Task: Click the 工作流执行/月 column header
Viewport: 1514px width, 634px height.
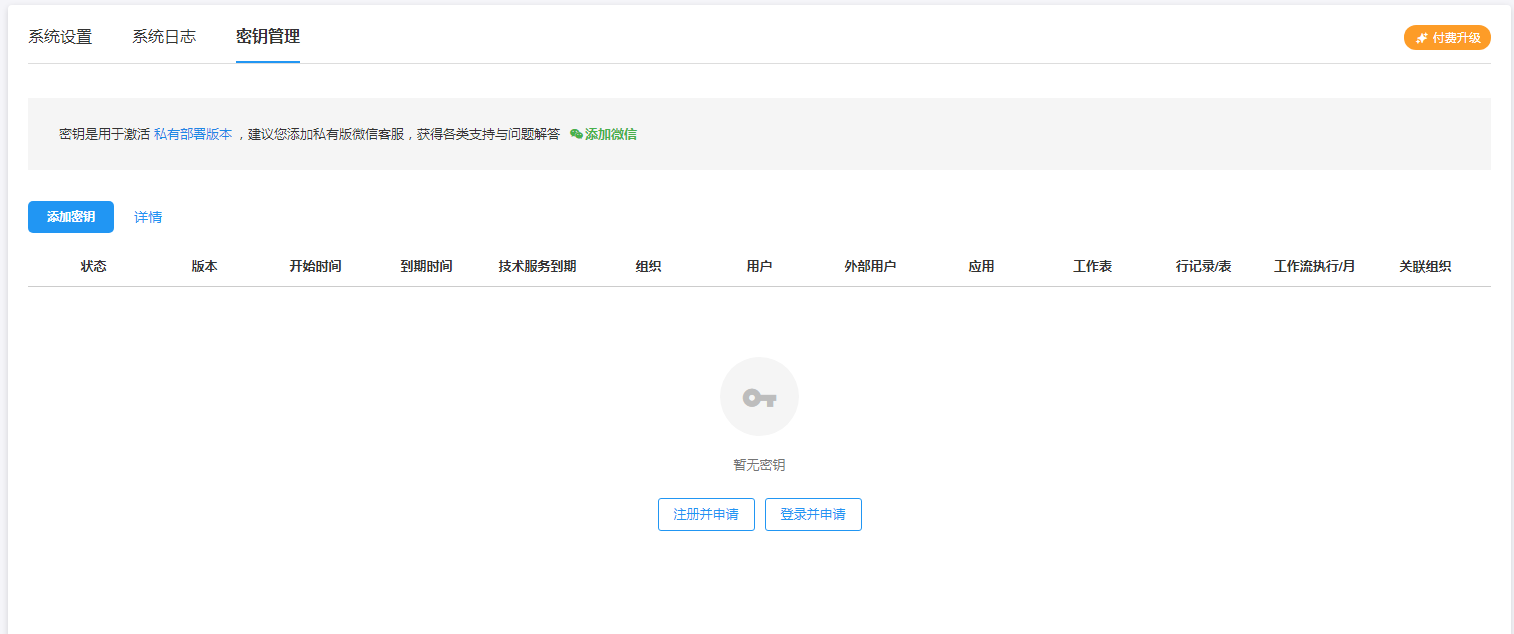Action: coord(1314,267)
